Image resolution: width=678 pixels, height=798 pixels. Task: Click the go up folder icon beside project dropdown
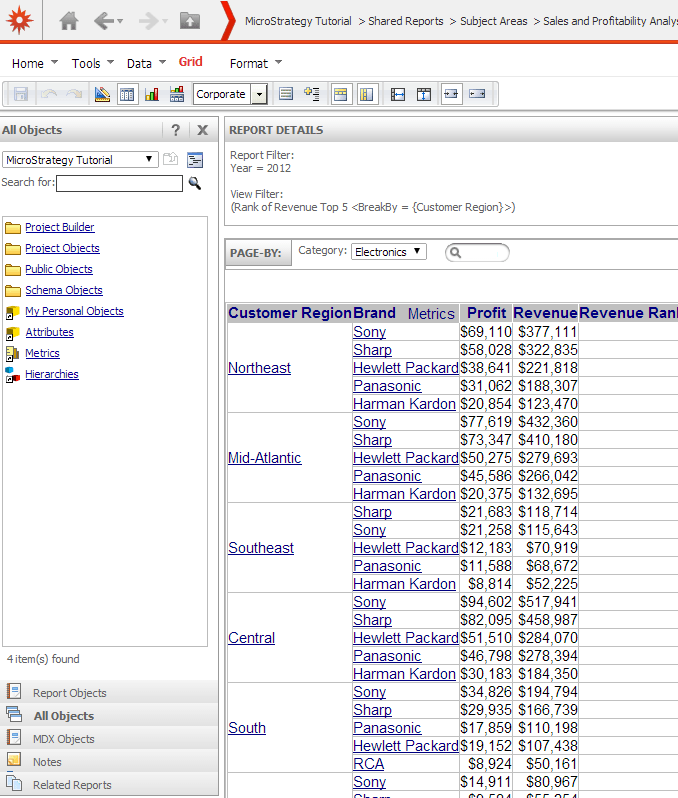click(x=171, y=159)
